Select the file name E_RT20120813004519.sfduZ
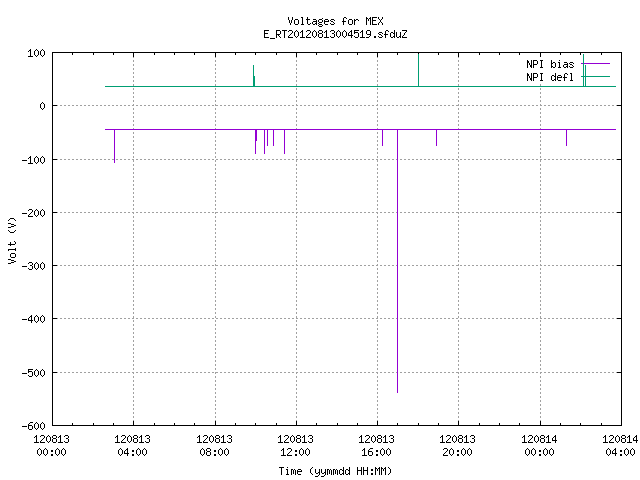The image size is (640, 480). click(x=335, y=34)
